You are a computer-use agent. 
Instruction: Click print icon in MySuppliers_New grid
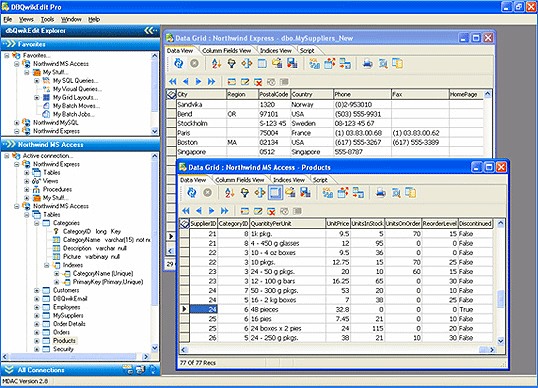pyautogui.click(x=367, y=63)
